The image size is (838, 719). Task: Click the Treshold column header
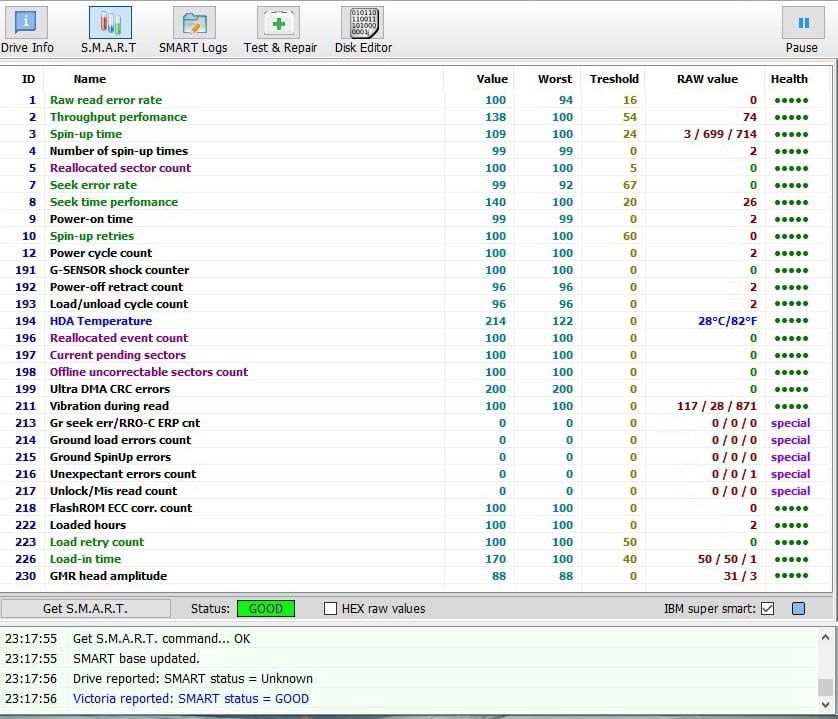614,79
